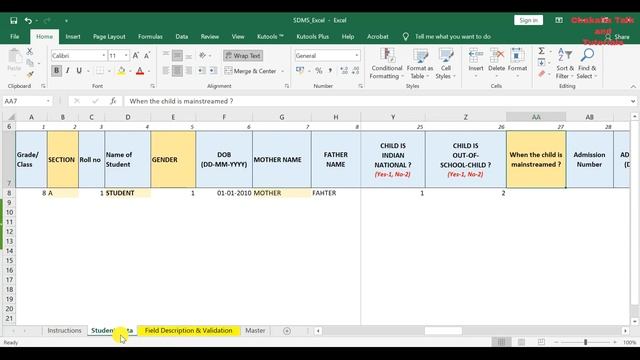Viewport: 640px width, 360px height.
Task: Toggle Underline formatting
Action: (79, 71)
